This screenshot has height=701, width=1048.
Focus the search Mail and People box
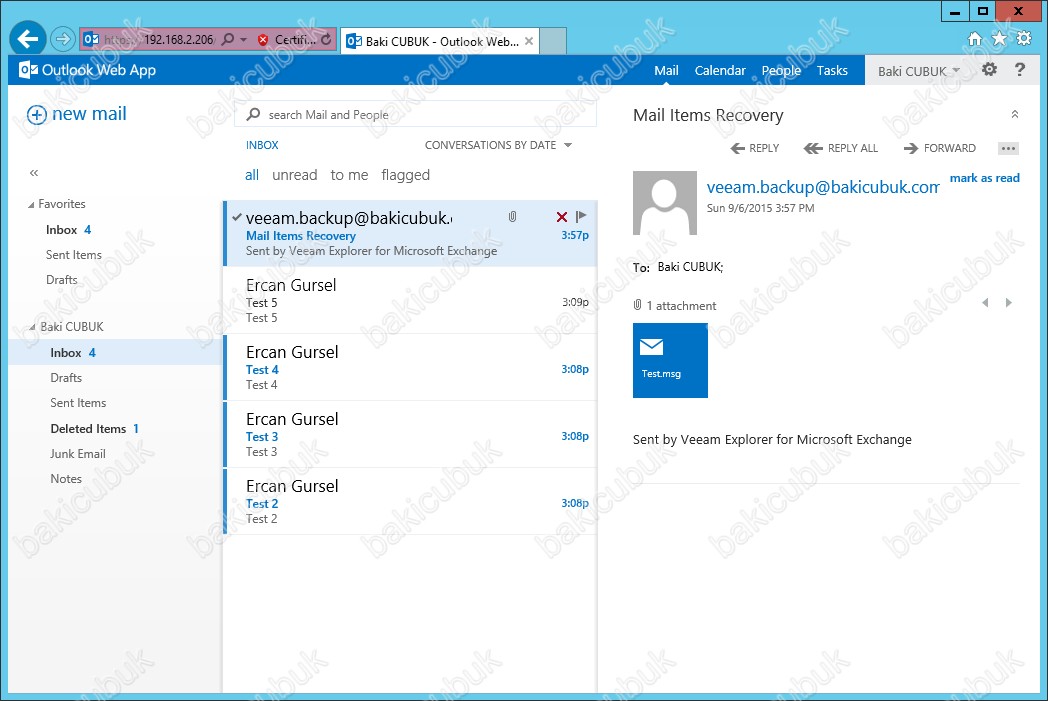pos(415,115)
